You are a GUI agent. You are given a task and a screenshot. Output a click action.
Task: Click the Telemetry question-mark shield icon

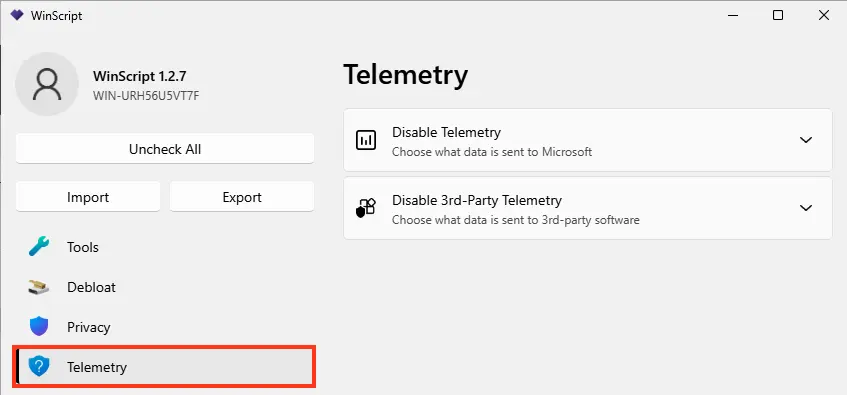39,367
